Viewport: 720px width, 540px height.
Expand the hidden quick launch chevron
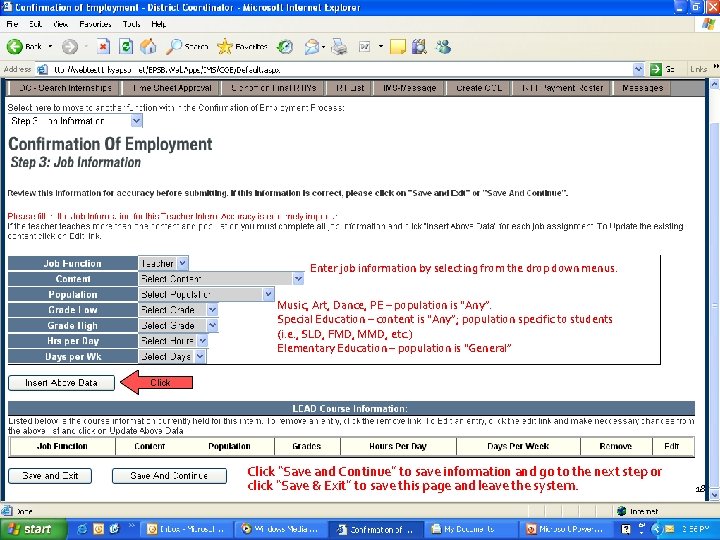pyautogui.click(x=131, y=525)
